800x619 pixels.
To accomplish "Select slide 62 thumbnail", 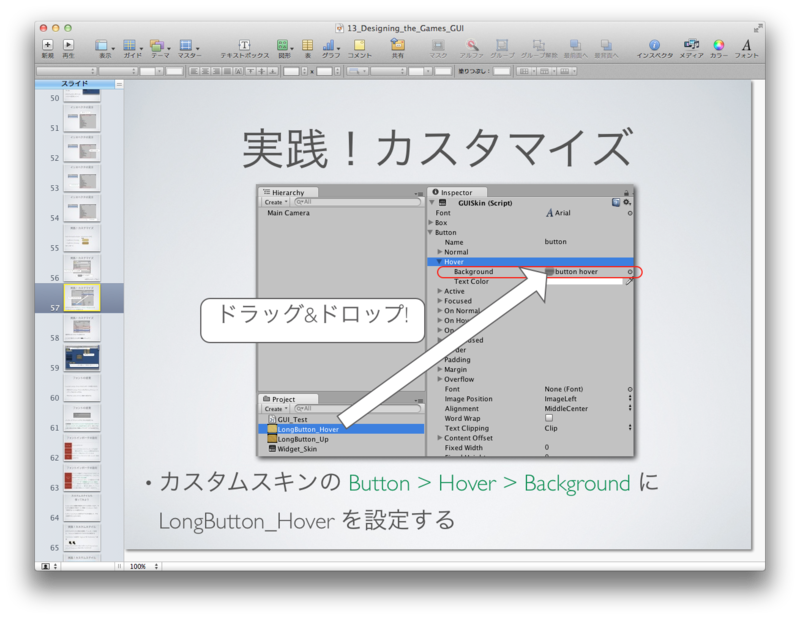I will coord(82,448).
